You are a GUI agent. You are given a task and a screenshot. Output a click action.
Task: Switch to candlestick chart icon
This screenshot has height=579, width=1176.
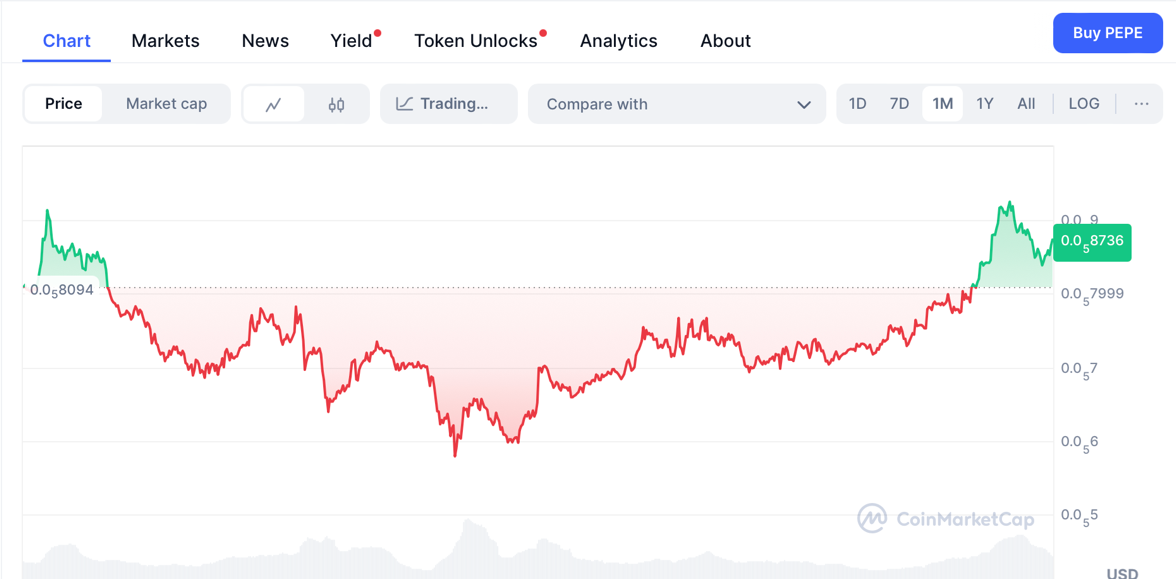click(336, 104)
